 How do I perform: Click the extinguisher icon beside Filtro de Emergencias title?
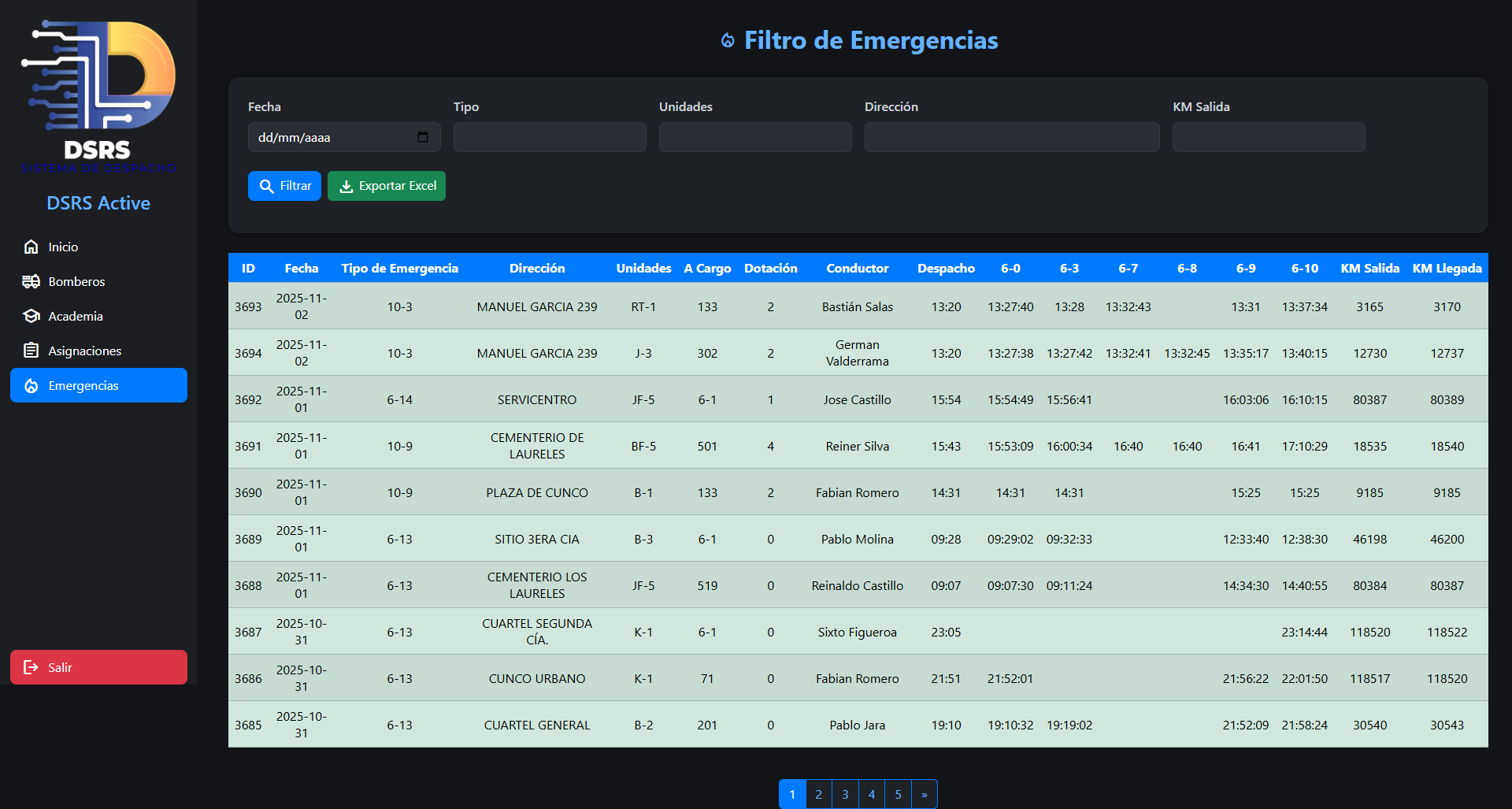727,40
